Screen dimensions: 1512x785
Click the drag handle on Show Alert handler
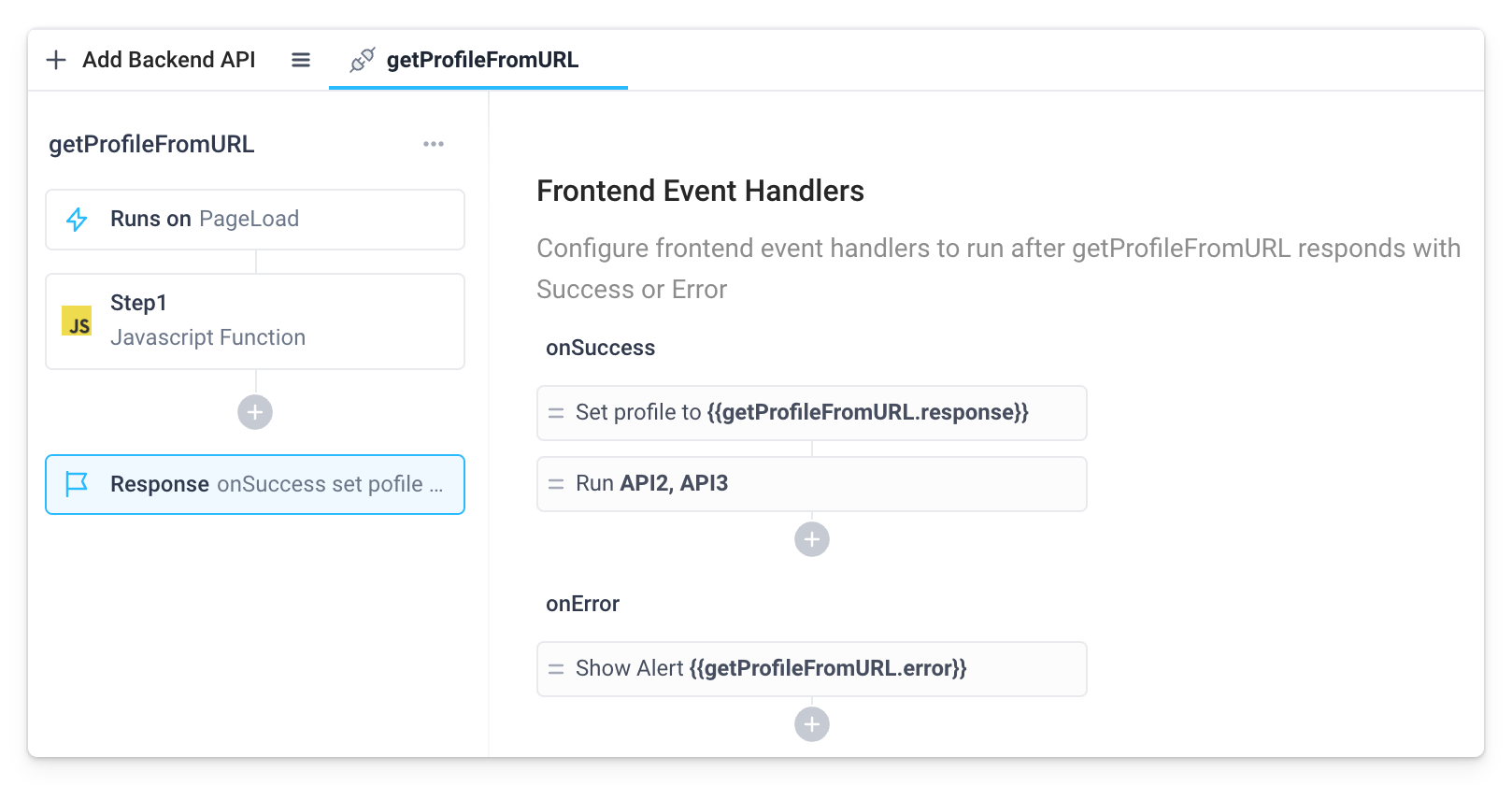click(555, 668)
